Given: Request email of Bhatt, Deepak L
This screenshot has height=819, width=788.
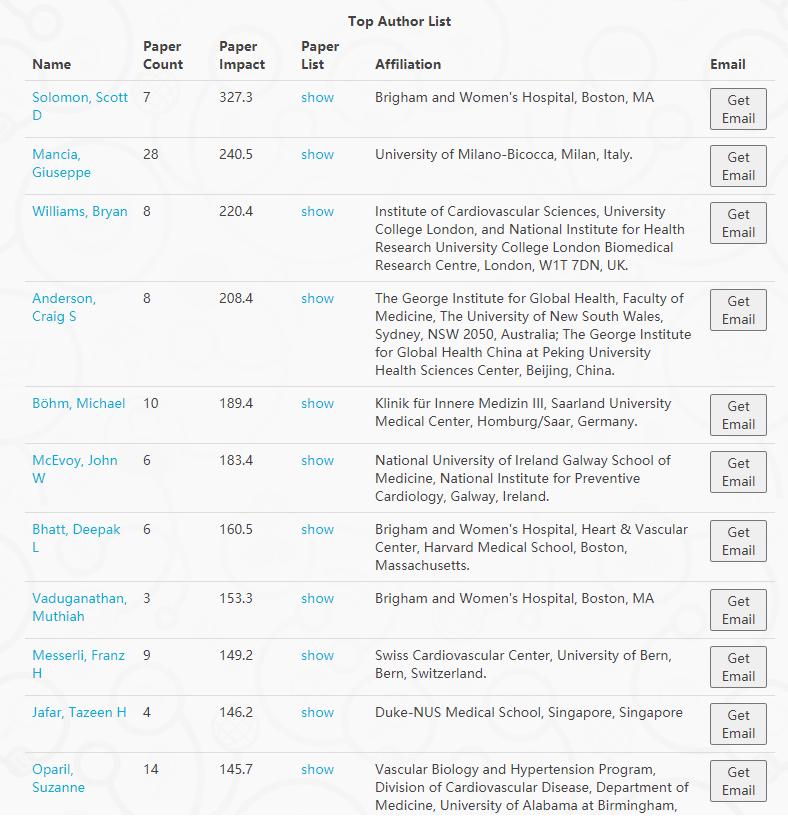Looking at the screenshot, I should pos(738,541).
